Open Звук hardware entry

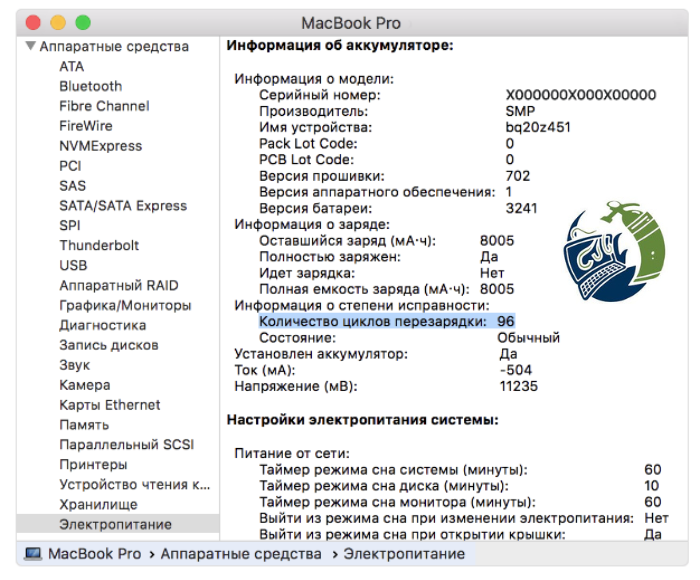(75, 365)
